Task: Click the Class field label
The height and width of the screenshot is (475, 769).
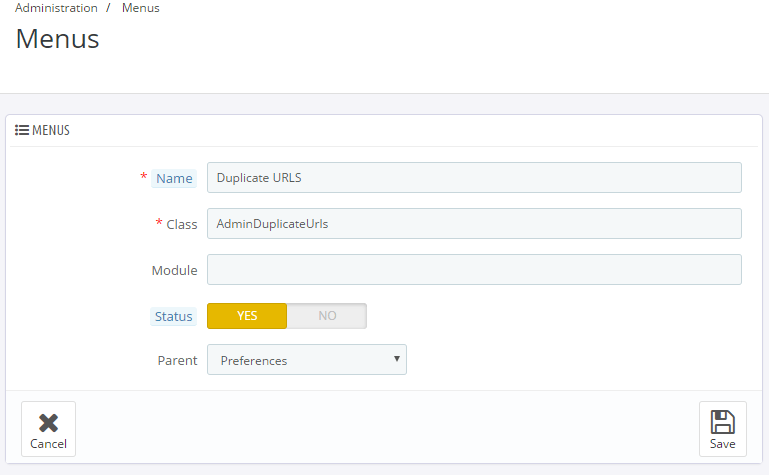Action: [x=182, y=225]
